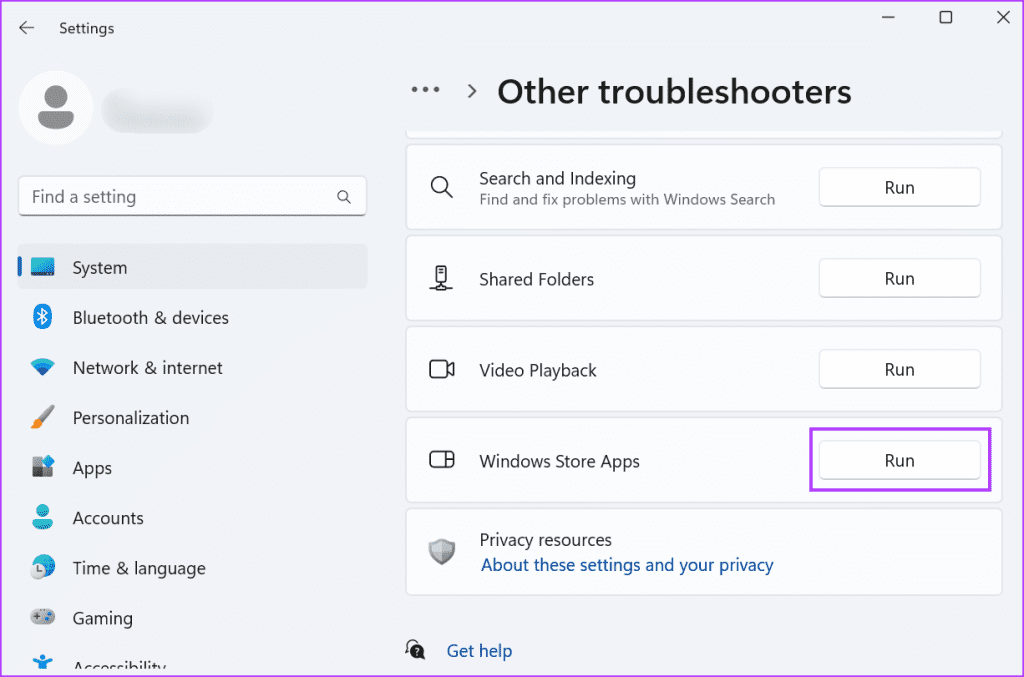Click the search magnifier in Find a setting
Screen dimensions: 1024x677
344,197
